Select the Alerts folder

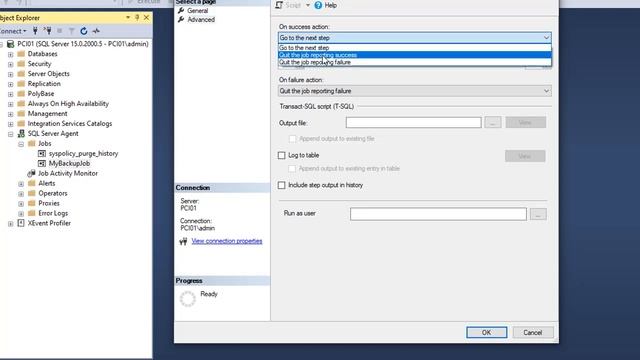(x=47, y=183)
